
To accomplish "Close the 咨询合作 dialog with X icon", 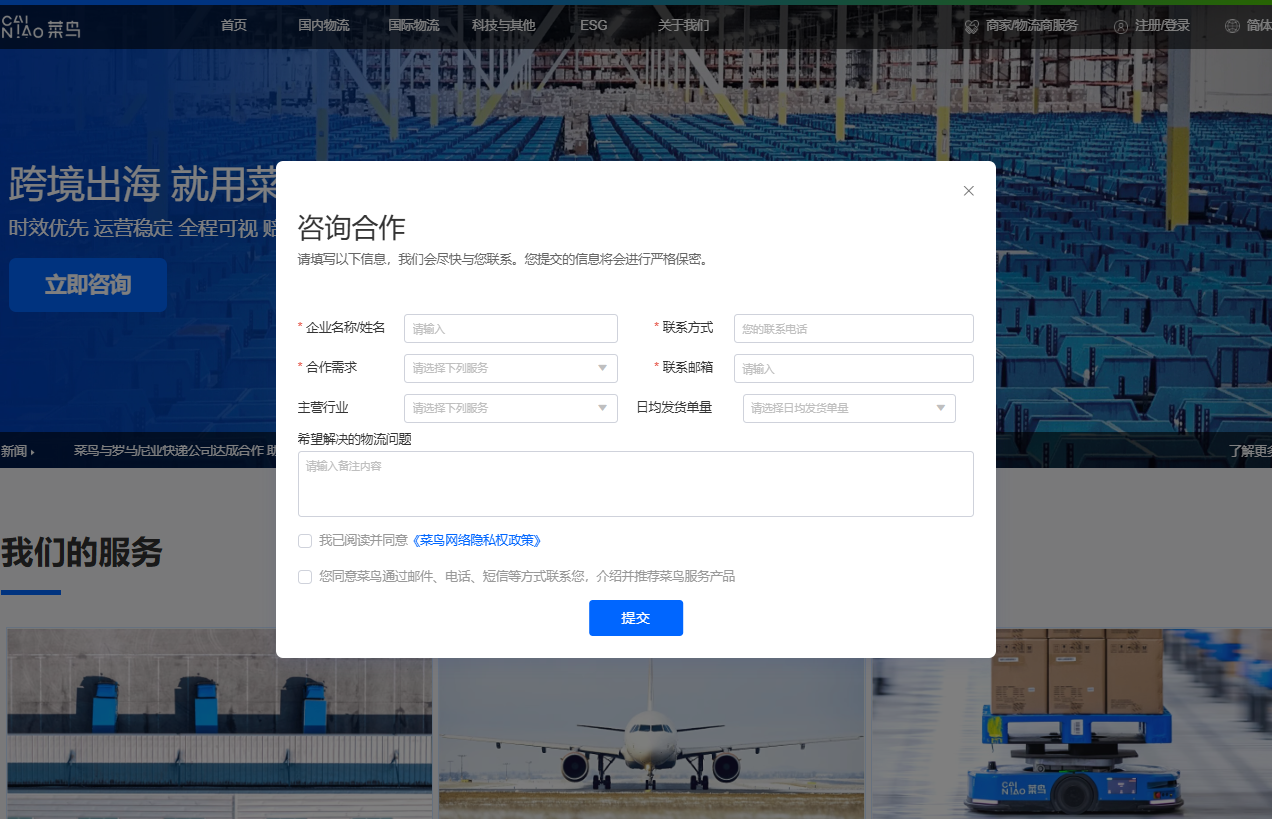I will 968,191.
